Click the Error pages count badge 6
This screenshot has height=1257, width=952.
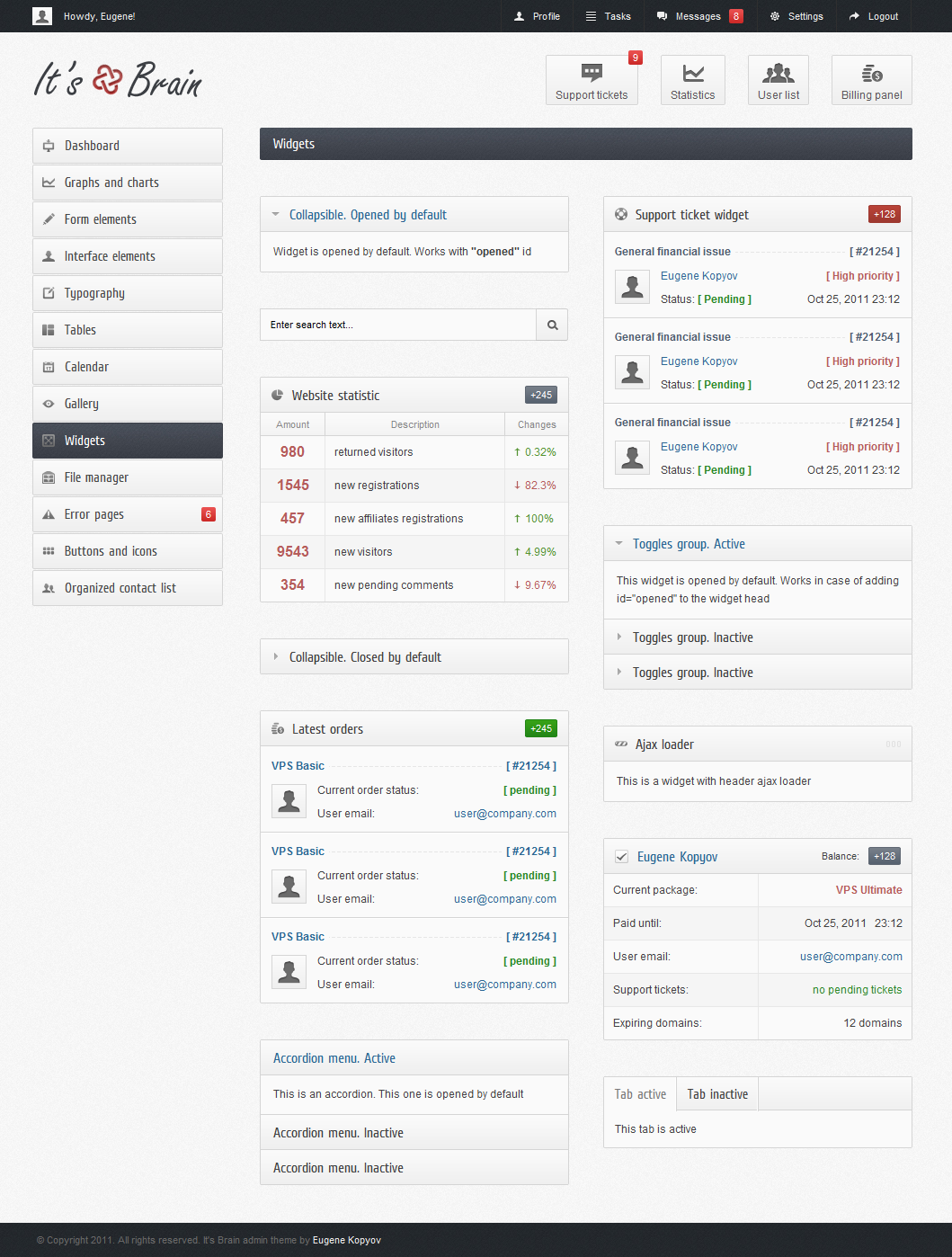pyautogui.click(x=209, y=514)
